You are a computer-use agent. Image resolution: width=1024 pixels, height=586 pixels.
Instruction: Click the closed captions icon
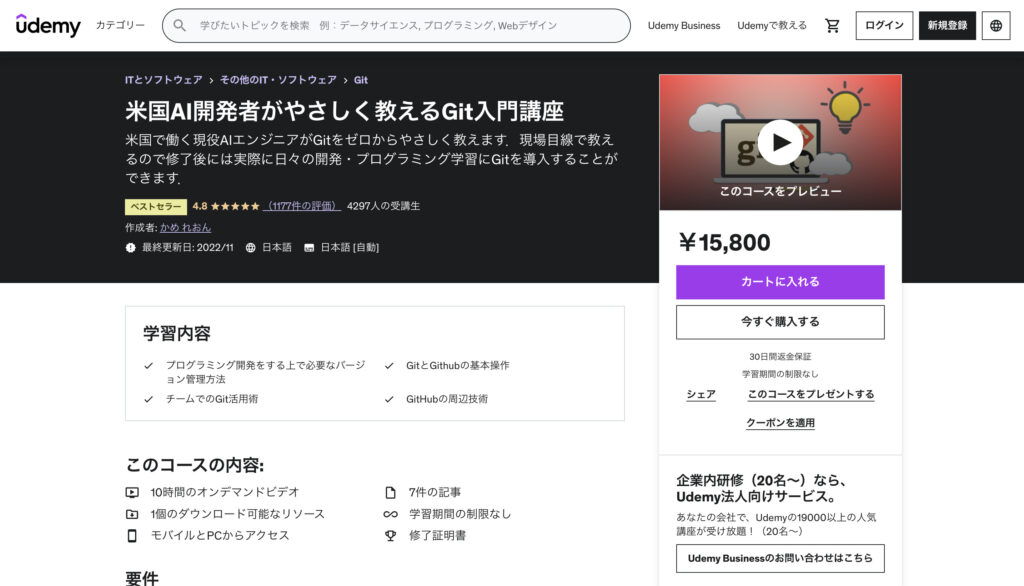309,248
